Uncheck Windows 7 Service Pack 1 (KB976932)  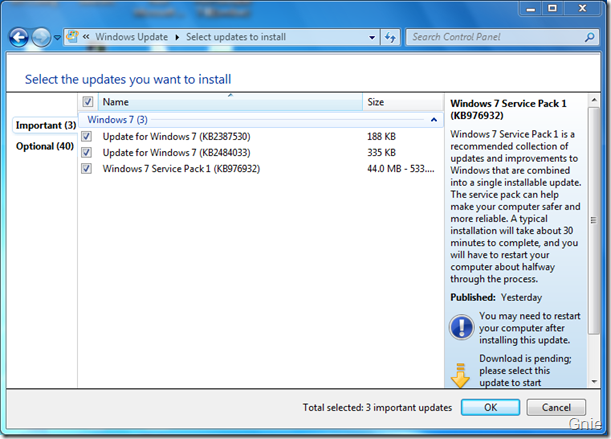[x=87, y=169]
